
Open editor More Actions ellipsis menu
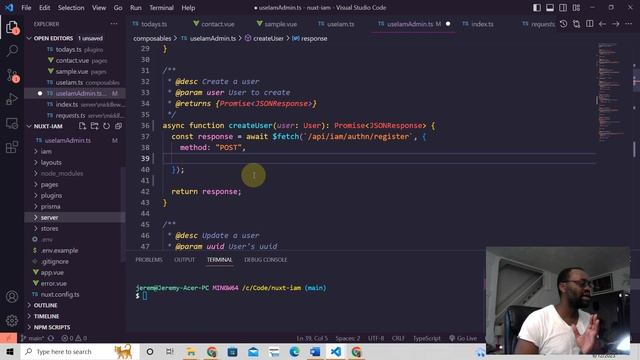(629, 24)
